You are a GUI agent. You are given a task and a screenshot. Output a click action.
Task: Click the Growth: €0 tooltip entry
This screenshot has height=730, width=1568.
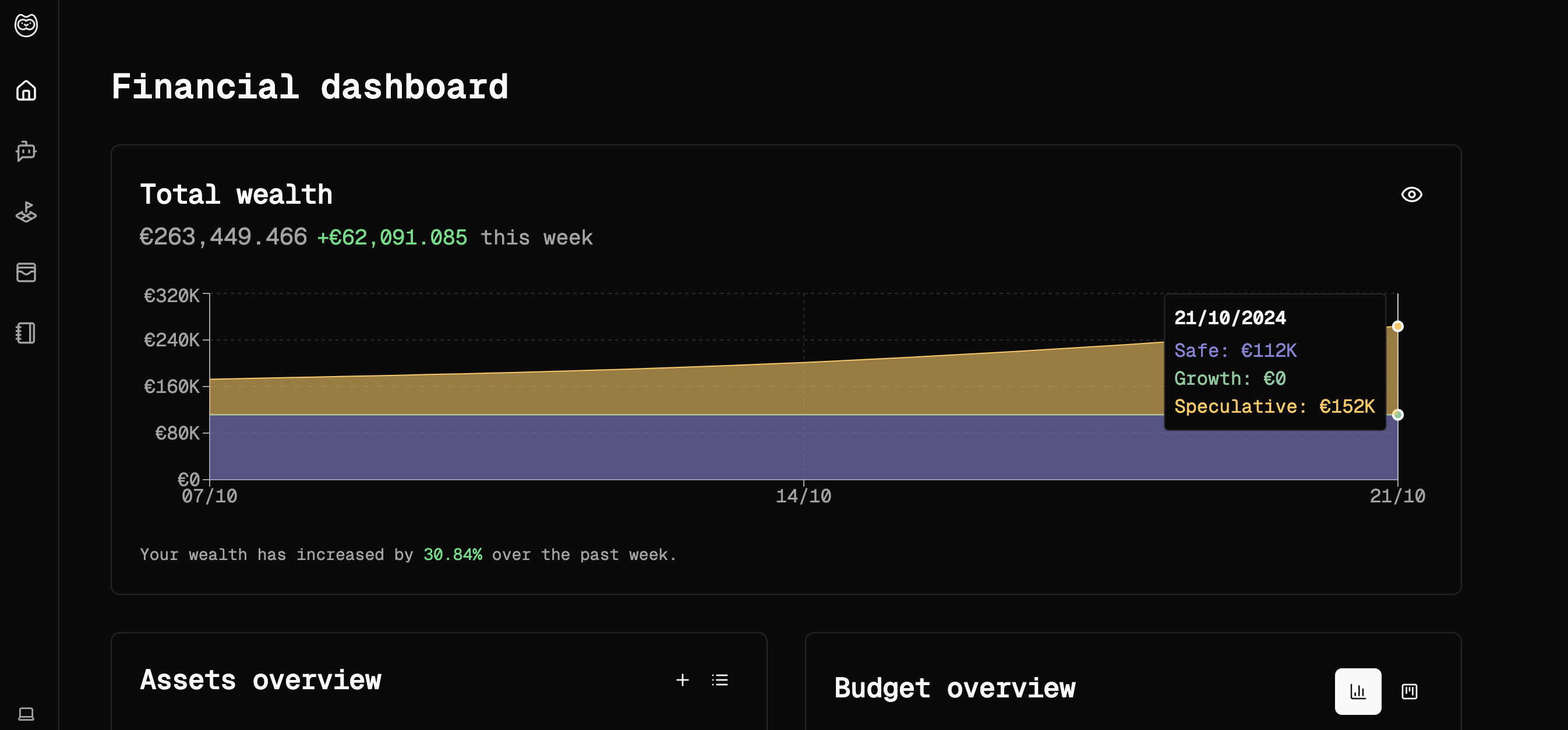[x=1230, y=378]
